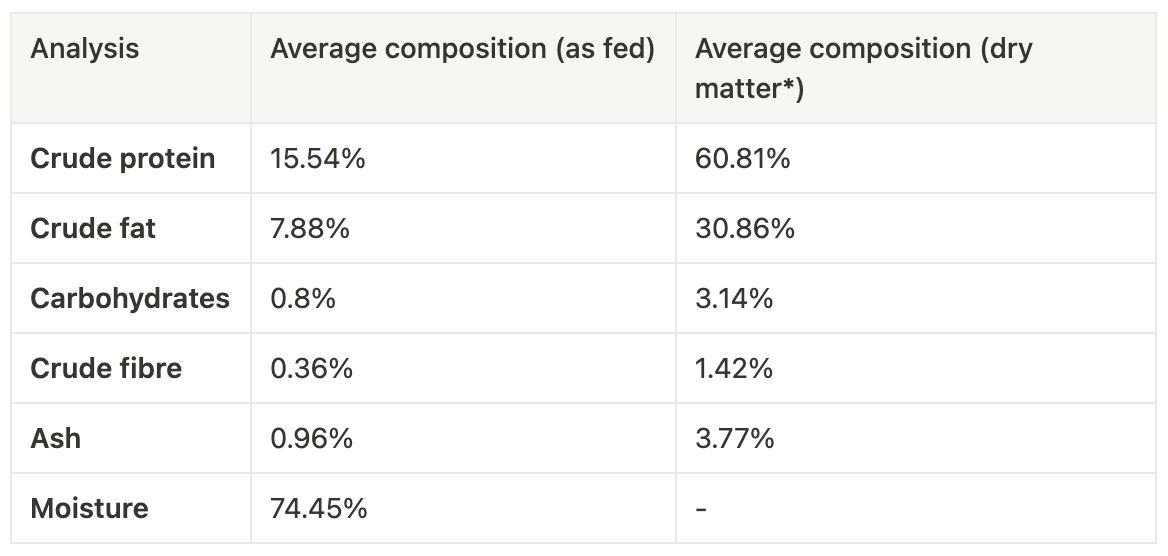Screen dimensions: 1168x556
Task: Select the 3.14% dry matter value
Action: pos(734,299)
